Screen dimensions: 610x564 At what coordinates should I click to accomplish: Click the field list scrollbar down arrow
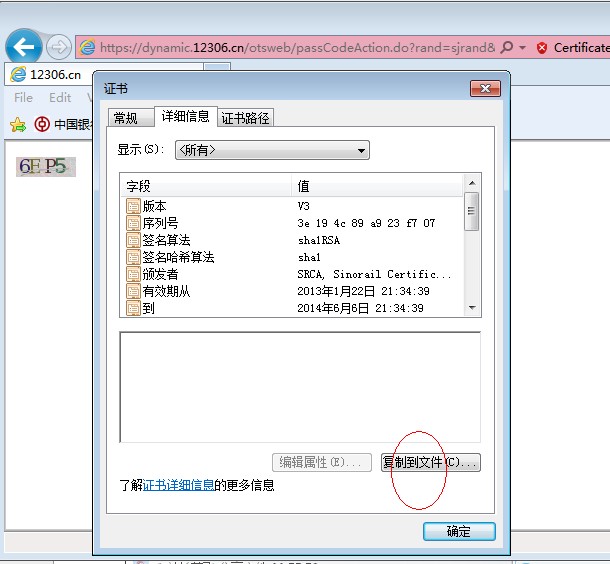click(x=472, y=310)
